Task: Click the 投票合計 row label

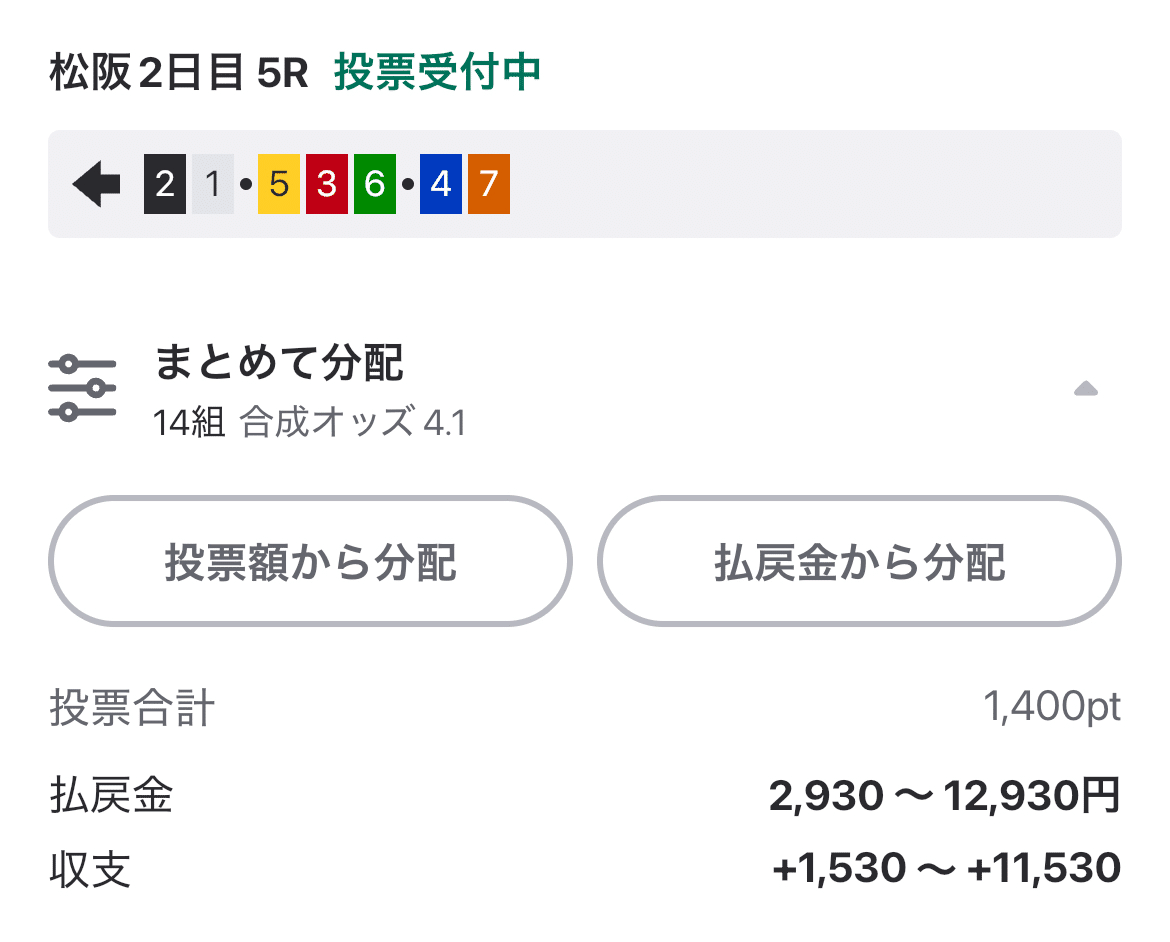Action: coord(131,706)
